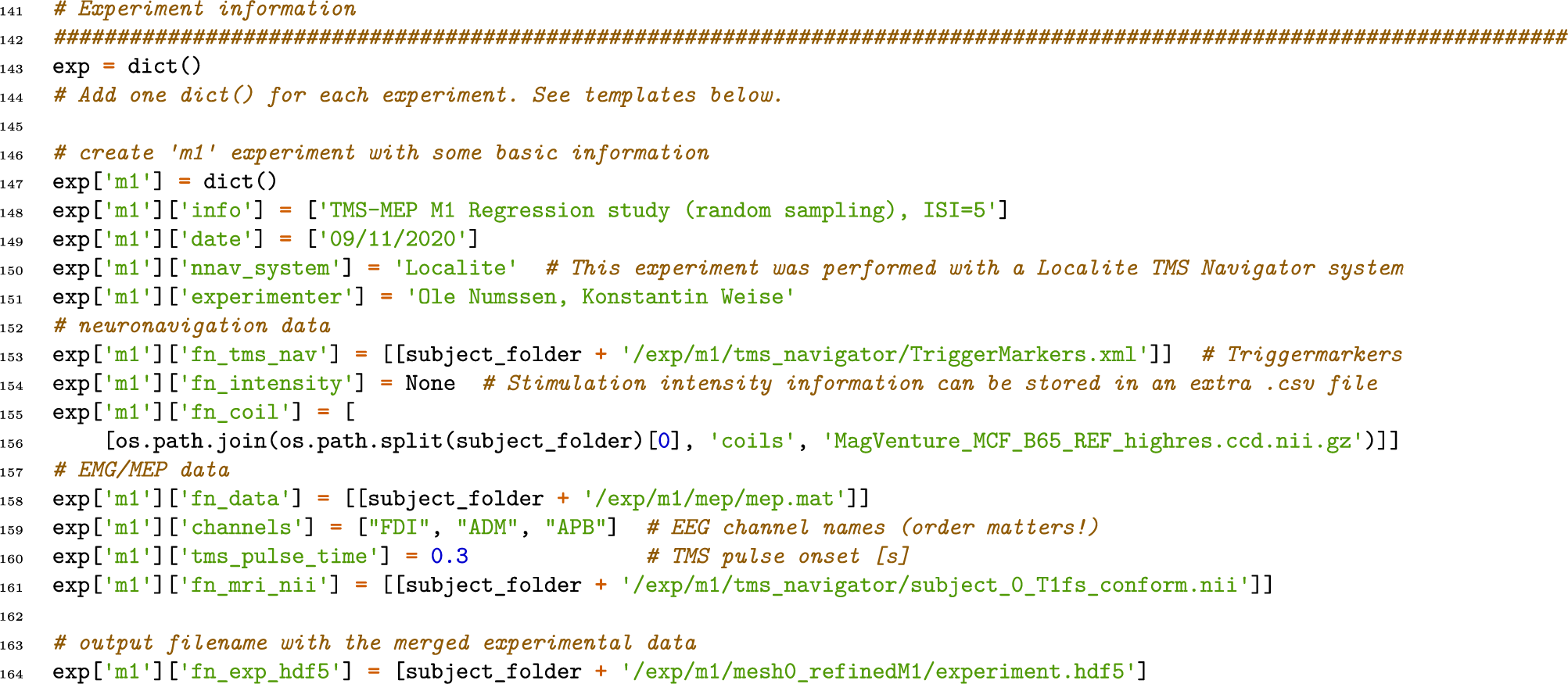Screen dimensions: 1568x684
Task: Click line number 142
Action: (12, 41)
